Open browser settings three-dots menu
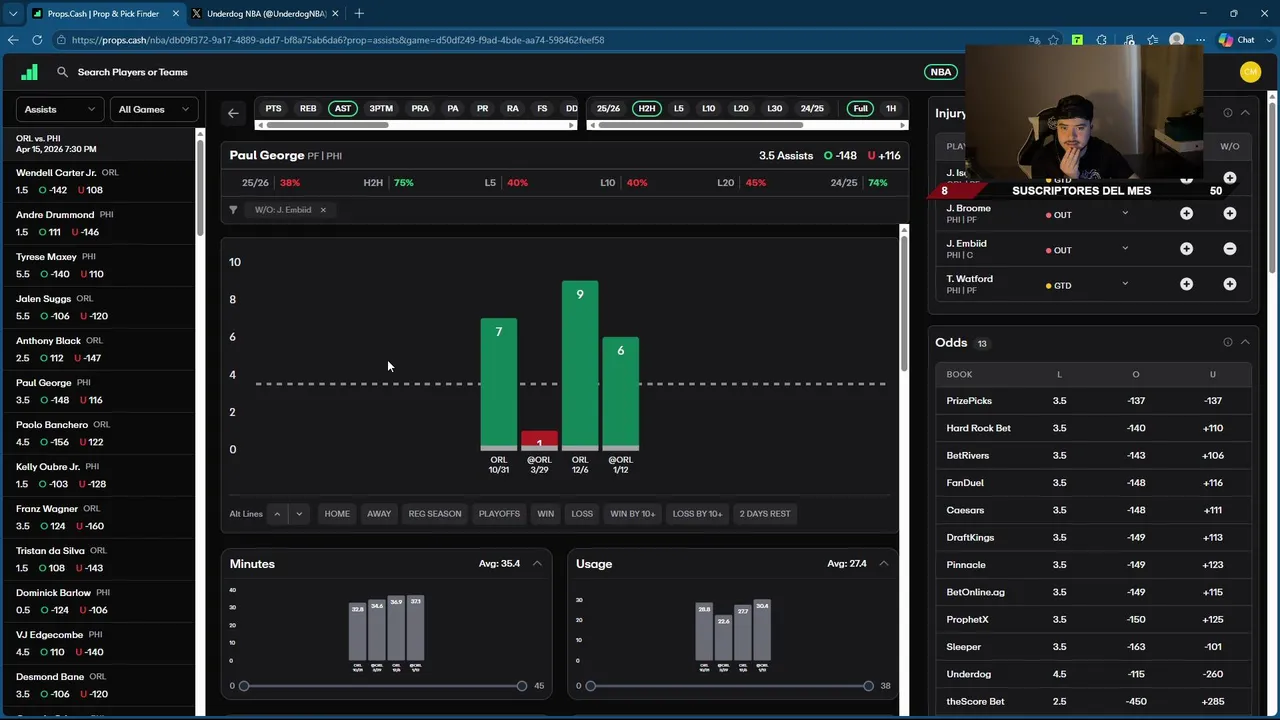This screenshot has height=720, width=1280. 1200,40
